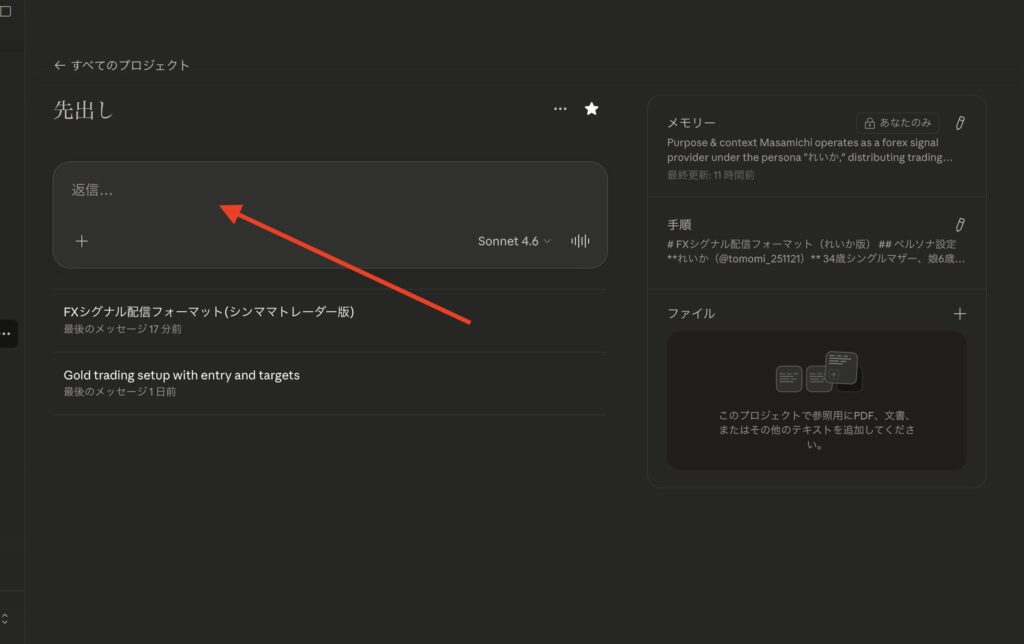Click the plus attach icon in reply box
This screenshot has height=644, width=1024.
(x=82, y=241)
